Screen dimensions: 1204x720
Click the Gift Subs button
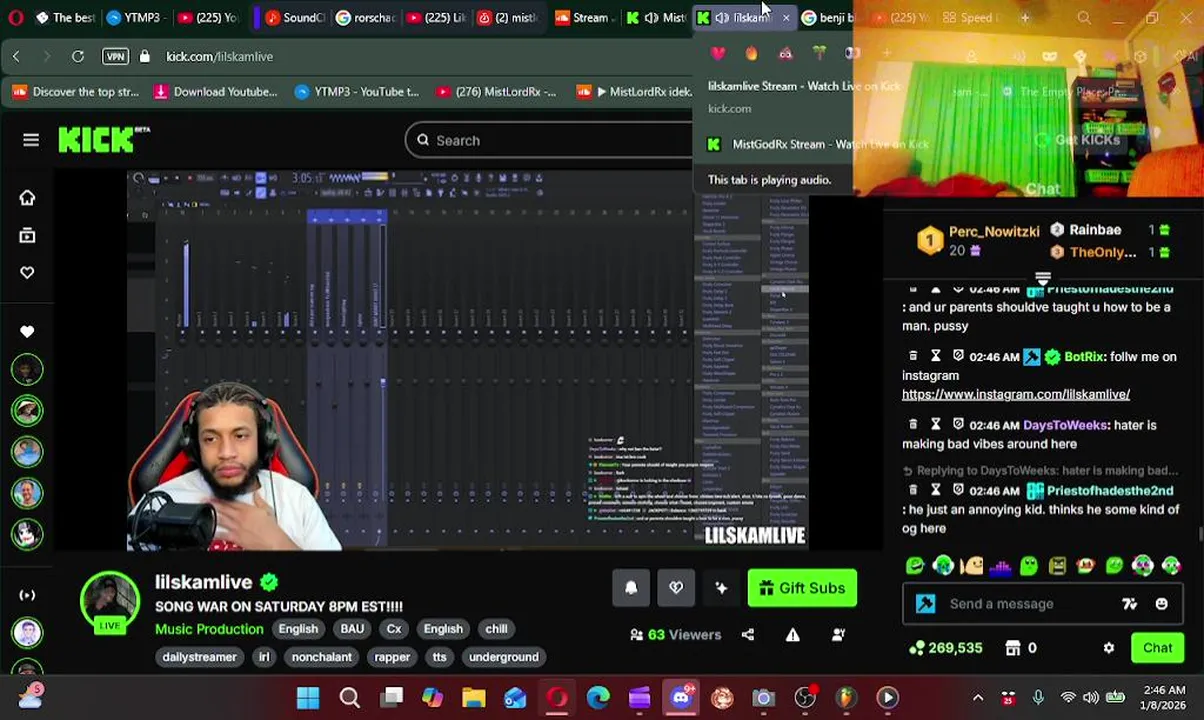tap(802, 588)
